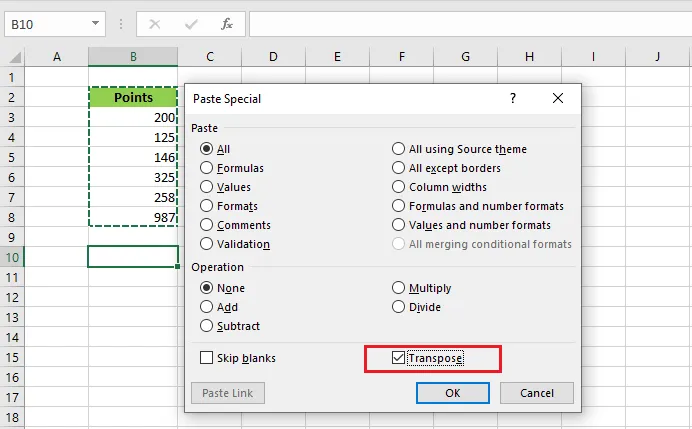This screenshot has height=429, width=692.
Task: Select column H header
Action: click(x=529, y=57)
